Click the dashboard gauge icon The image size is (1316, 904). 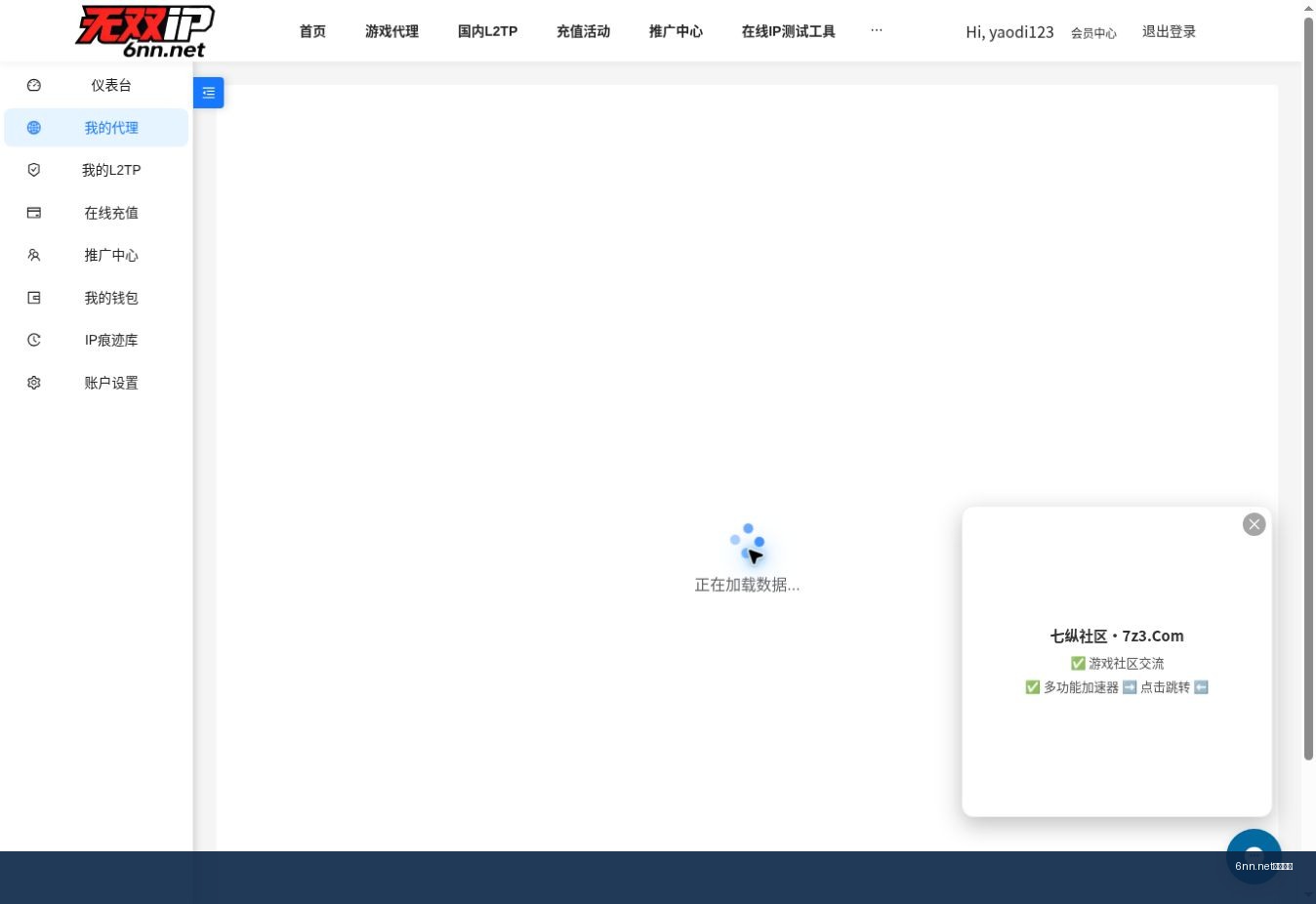tap(34, 85)
